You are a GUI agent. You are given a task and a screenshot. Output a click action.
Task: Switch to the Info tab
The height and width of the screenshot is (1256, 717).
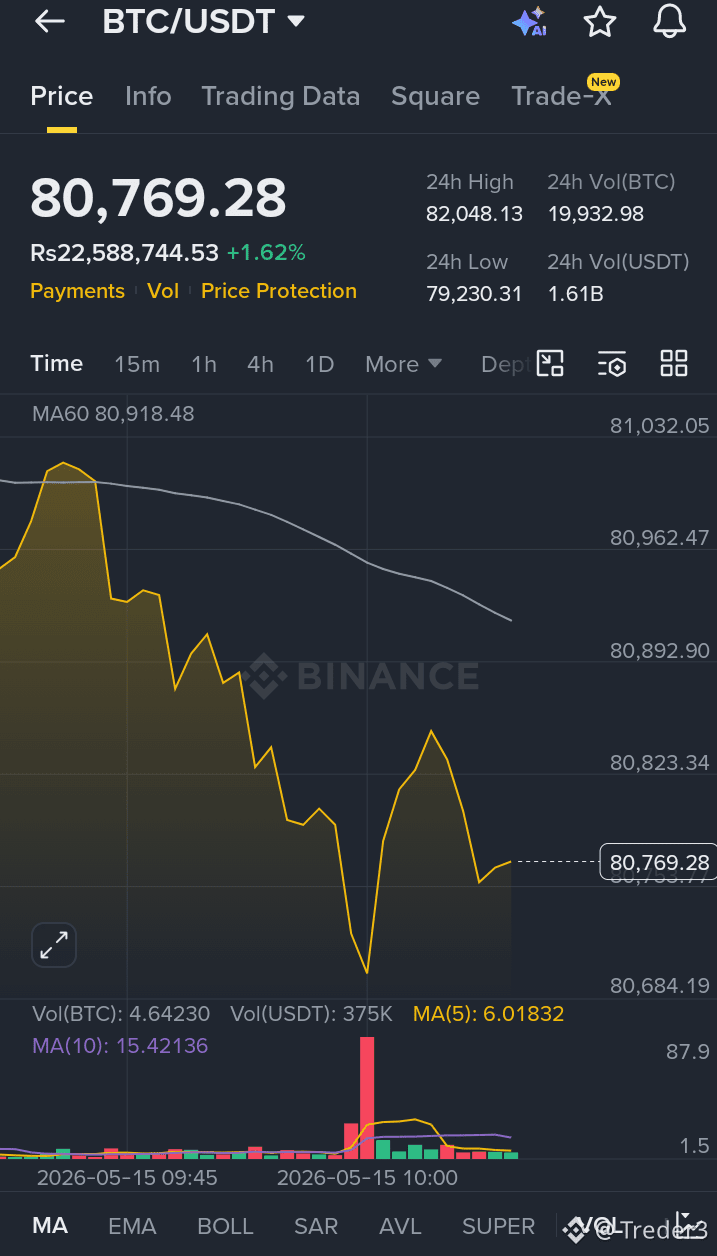pyautogui.click(x=148, y=96)
